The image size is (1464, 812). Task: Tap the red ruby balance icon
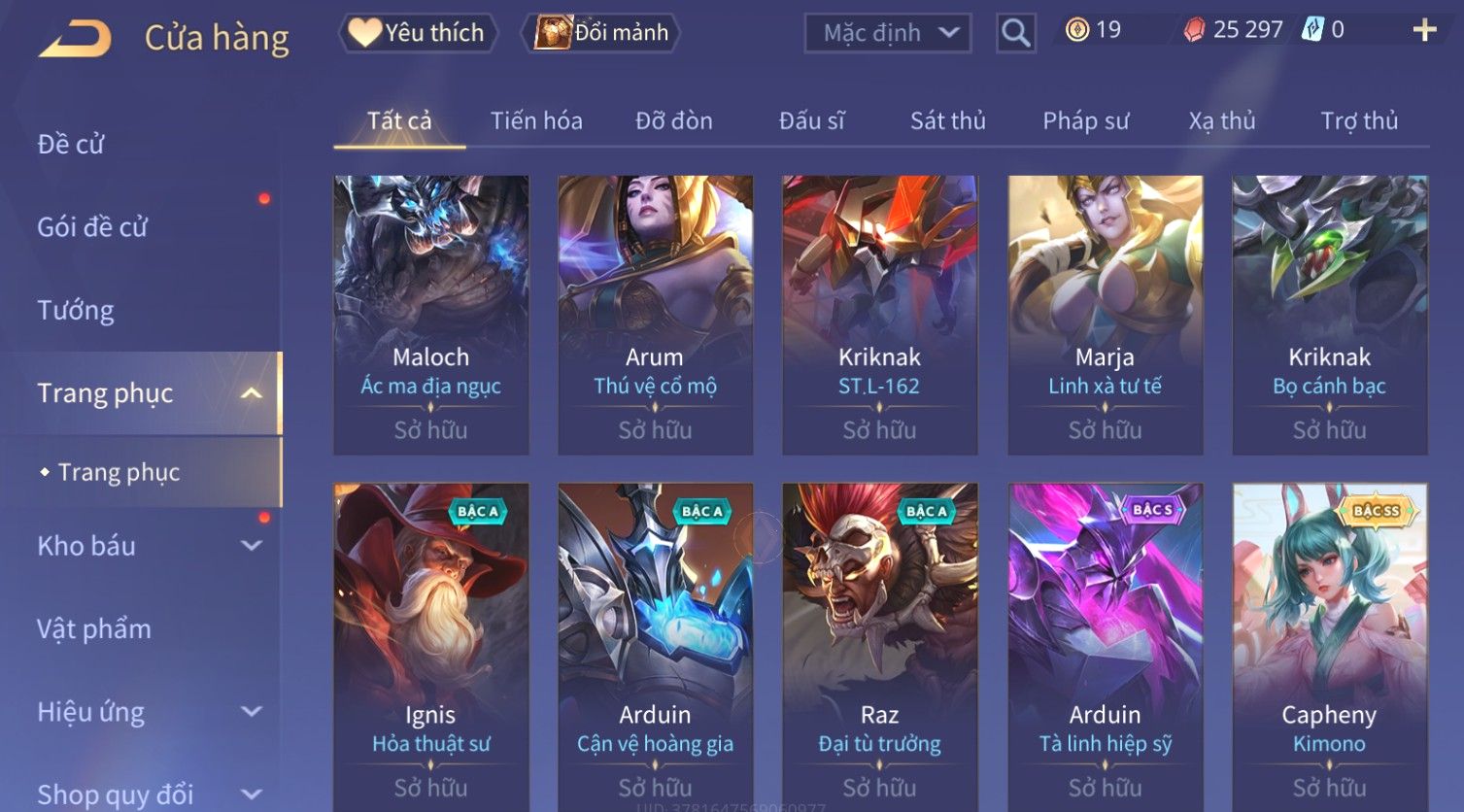[1194, 30]
